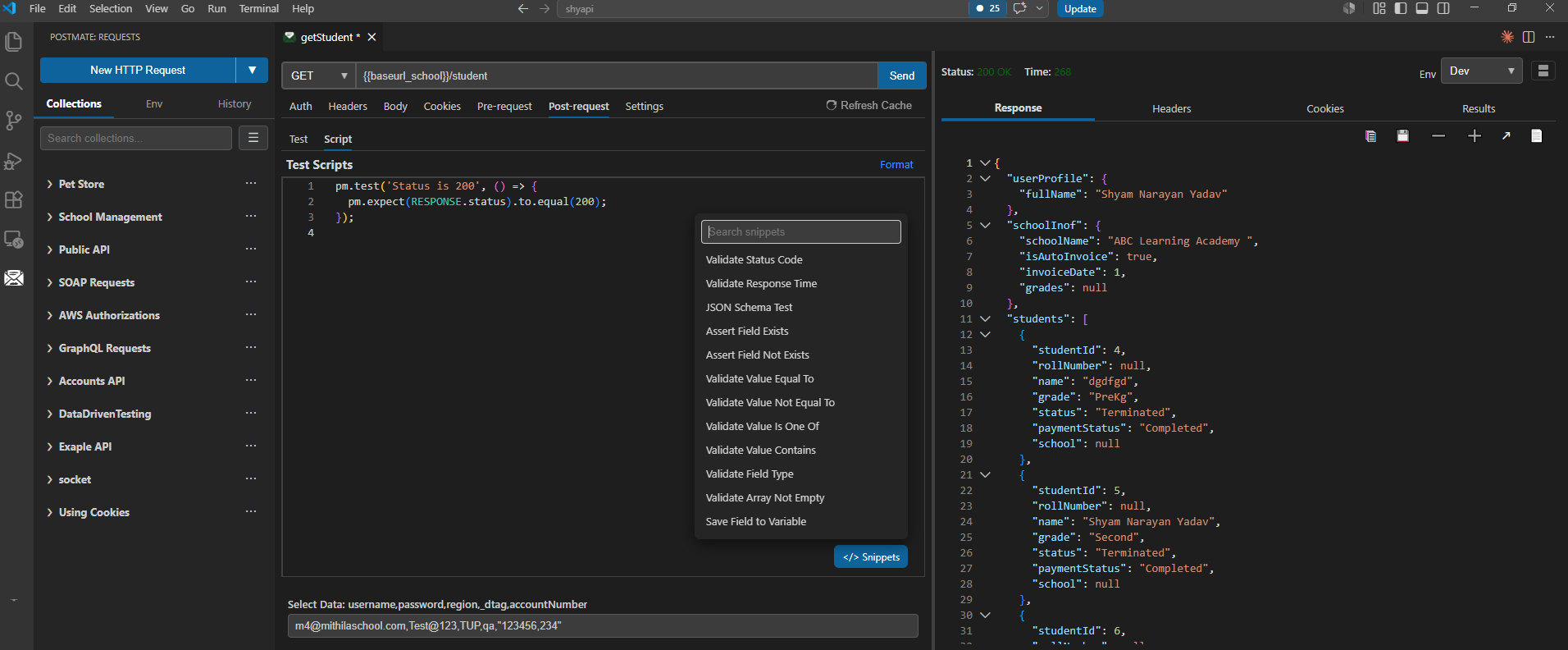
Task: Click the Send button
Action: pyautogui.click(x=902, y=76)
